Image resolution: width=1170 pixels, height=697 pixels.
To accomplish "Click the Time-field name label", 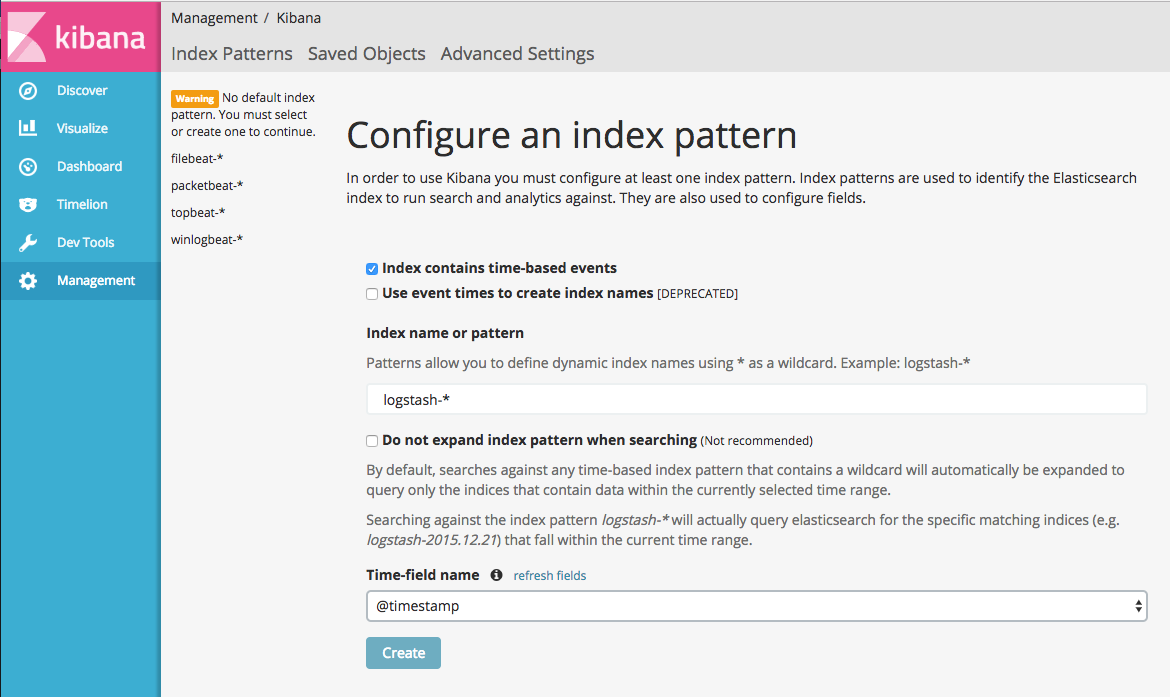I will point(422,575).
